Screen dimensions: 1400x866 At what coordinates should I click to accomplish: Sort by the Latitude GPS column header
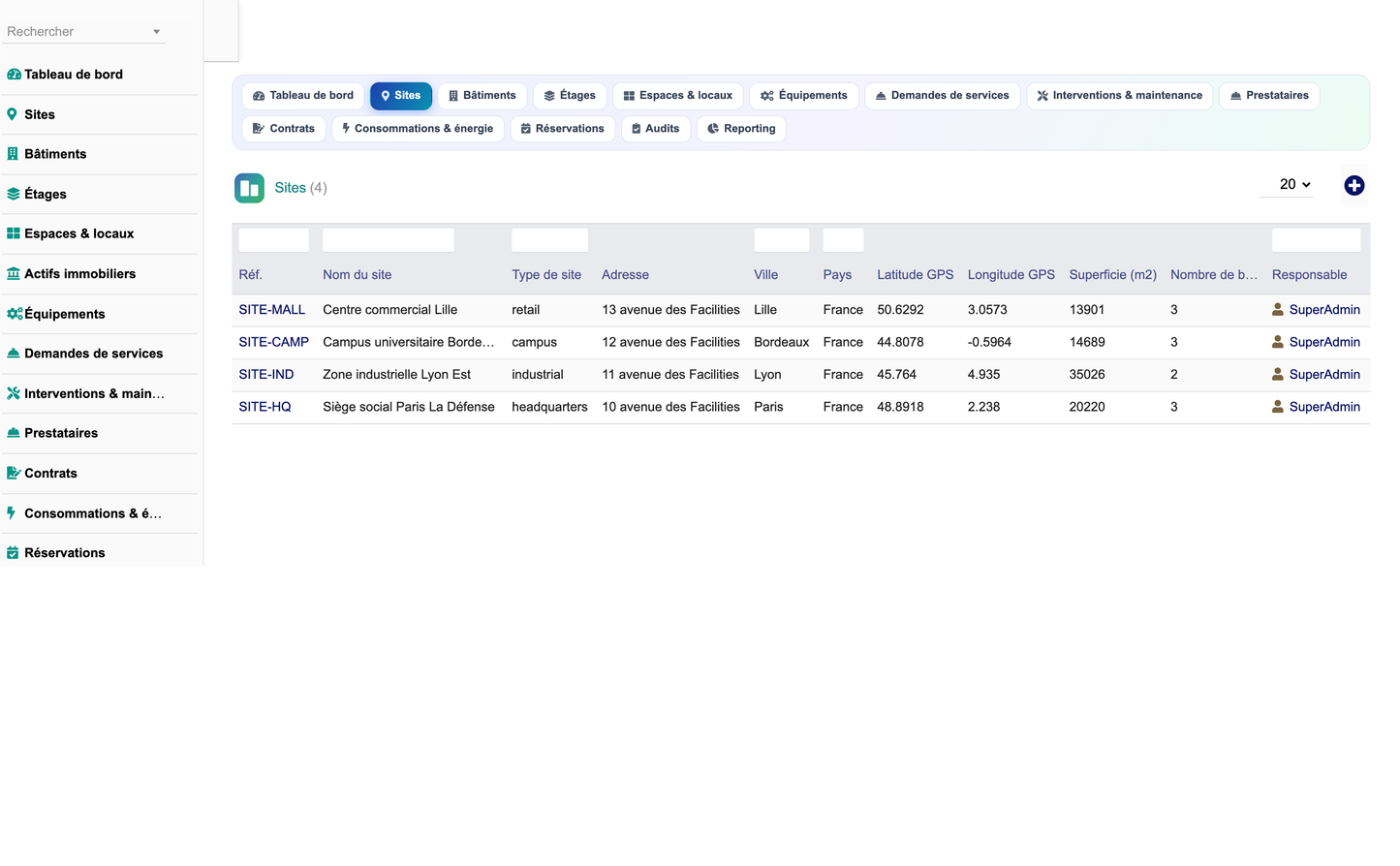coord(916,275)
